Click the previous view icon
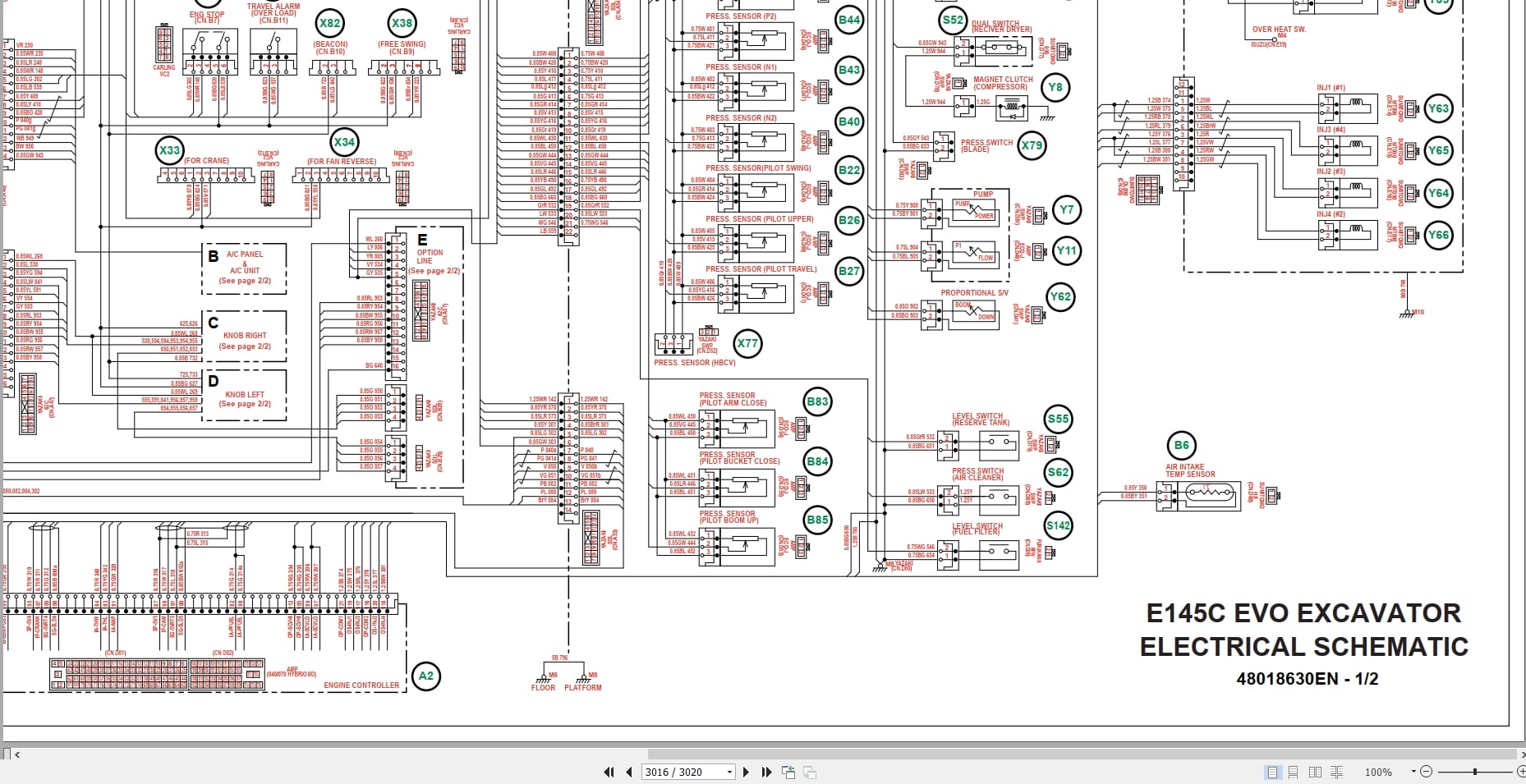 click(788, 772)
